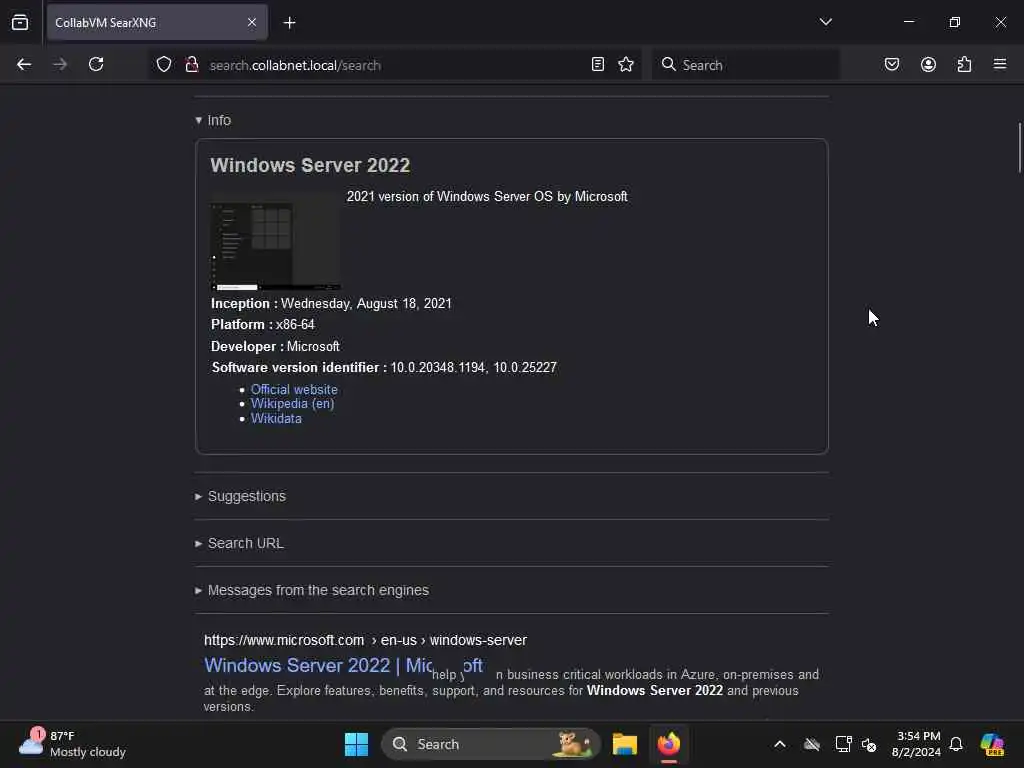
Task: Close the CollabVM SearXNG tab
Action: (252, 22)
